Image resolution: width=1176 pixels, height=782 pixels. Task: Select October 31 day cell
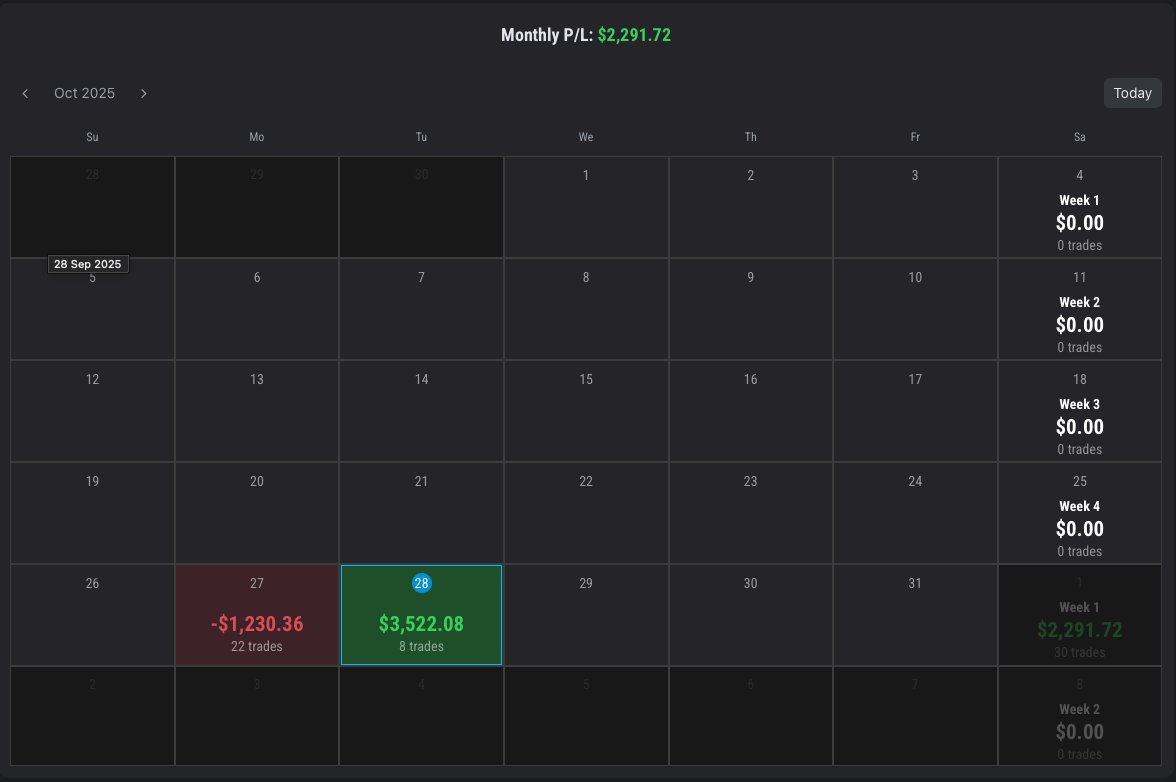pos(915,615)
